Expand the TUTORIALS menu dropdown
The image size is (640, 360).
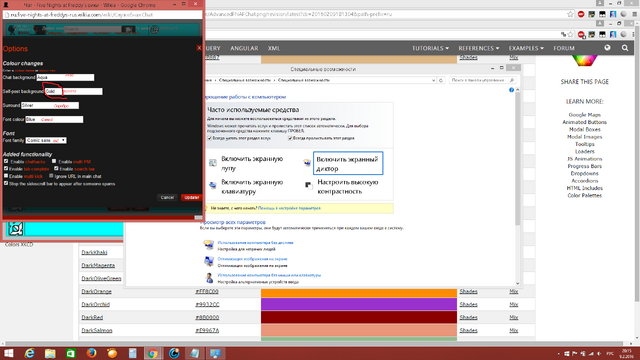tap(430, 48)
